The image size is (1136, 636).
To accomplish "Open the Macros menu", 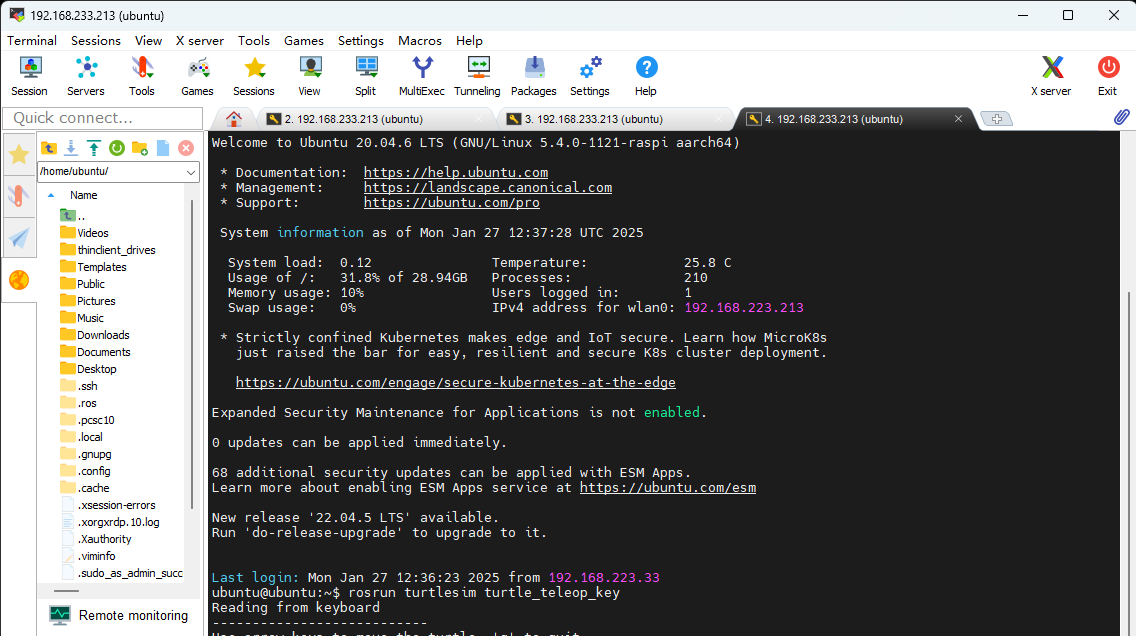I will tap(420, 41).
